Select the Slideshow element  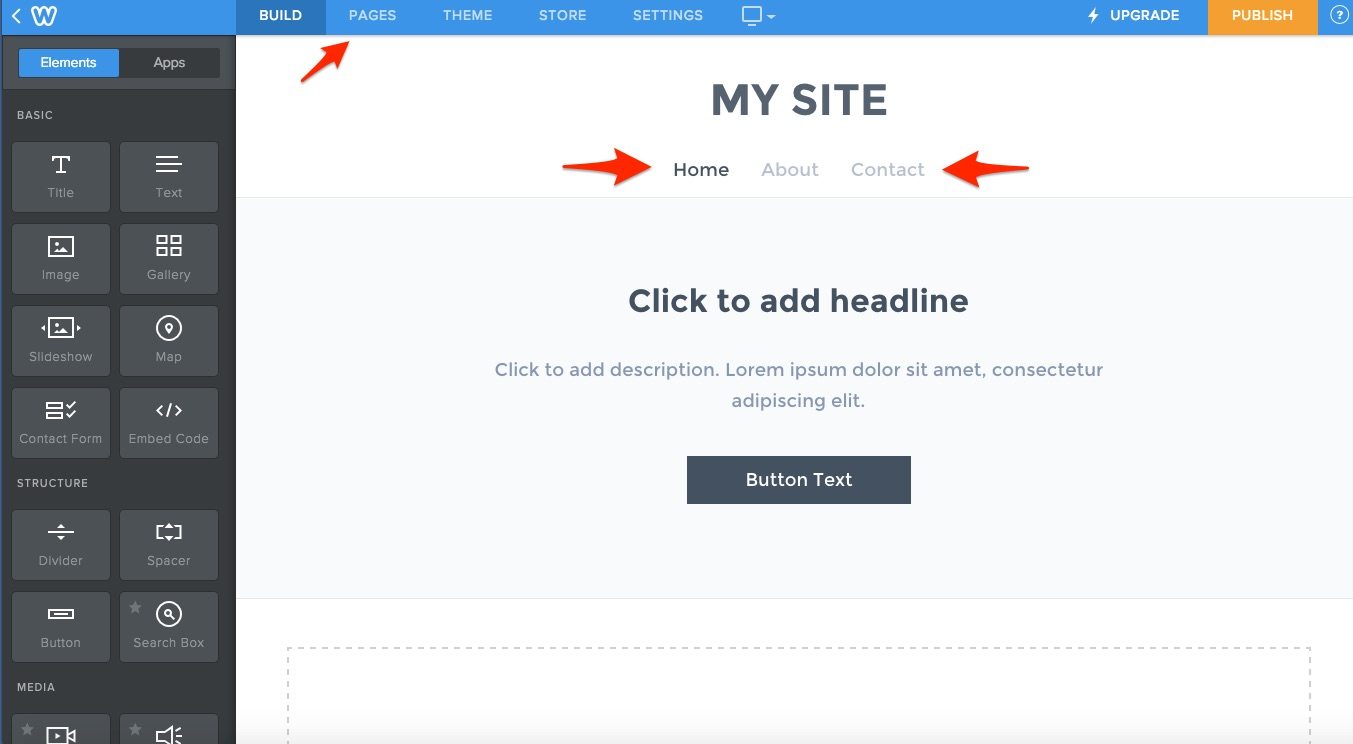tap(61, 341)
